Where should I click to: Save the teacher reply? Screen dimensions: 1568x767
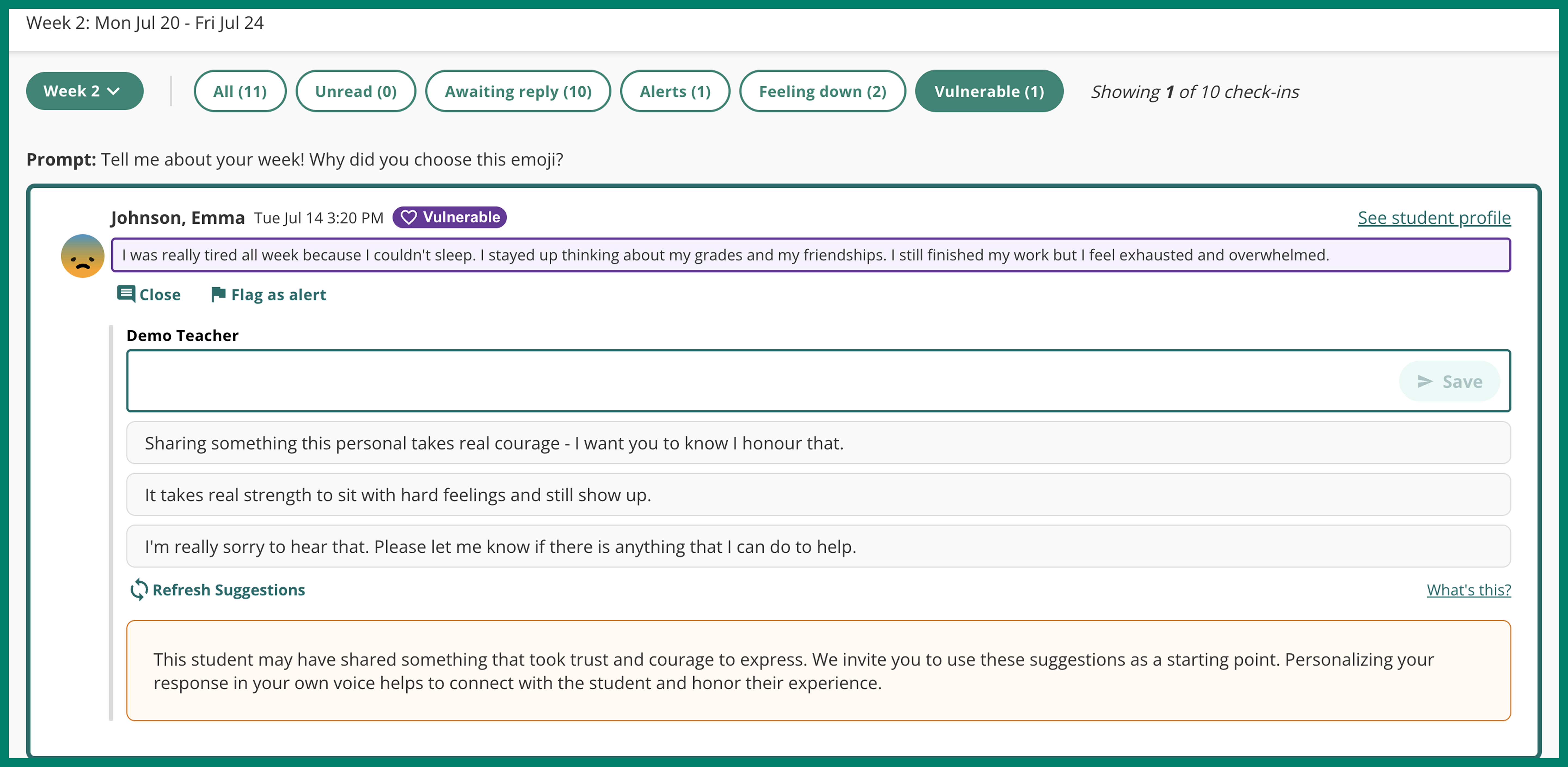point(1449,381)
